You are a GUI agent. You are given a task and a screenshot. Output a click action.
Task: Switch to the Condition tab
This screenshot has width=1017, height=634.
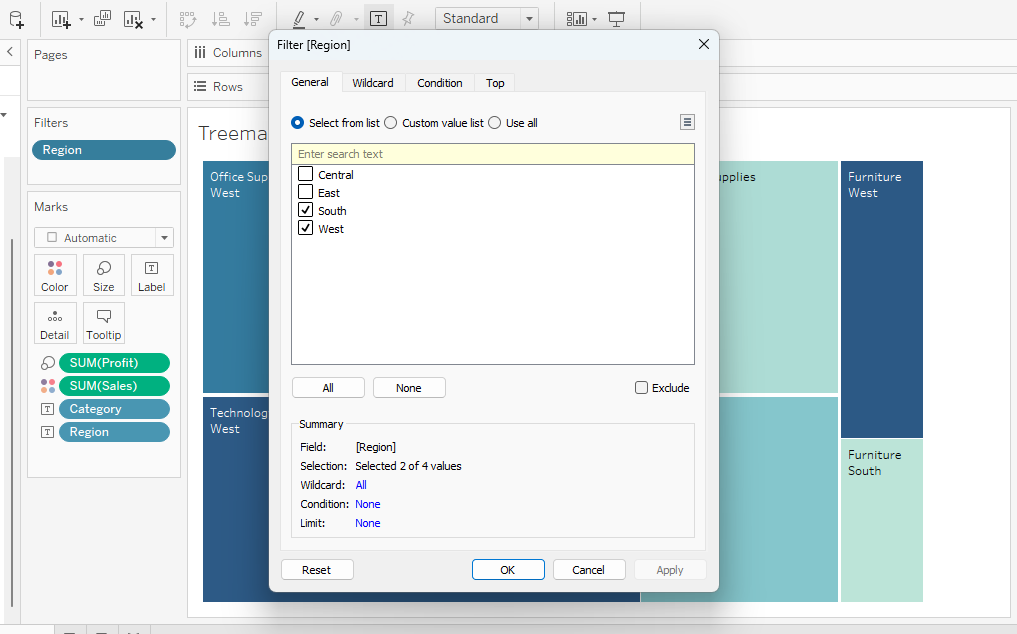tap(439, 82)
